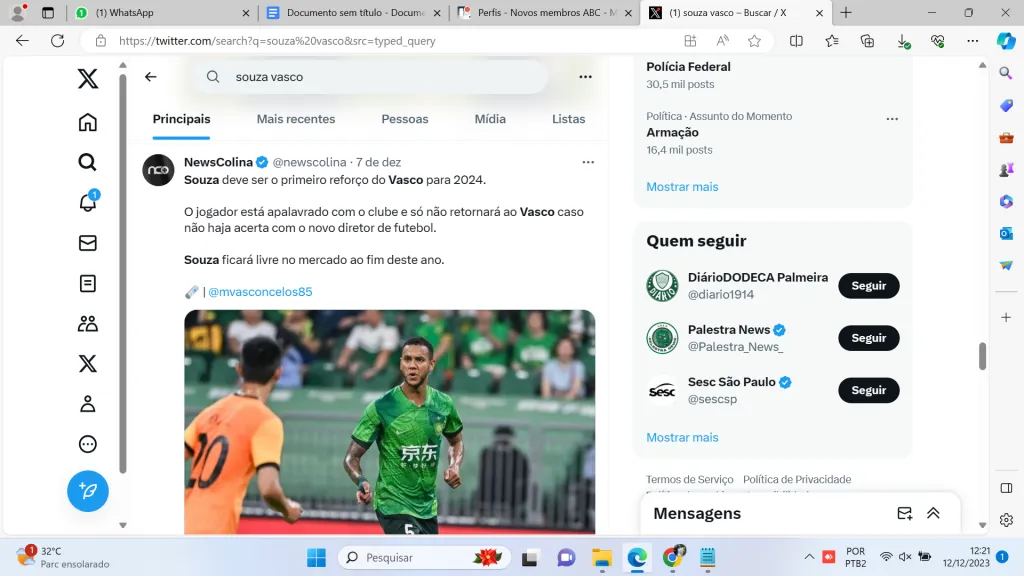The height and width of the screenshot is (576, 1024).
Task: Follow DiárioDODECA Palmeira account
Action: [868, 286]
